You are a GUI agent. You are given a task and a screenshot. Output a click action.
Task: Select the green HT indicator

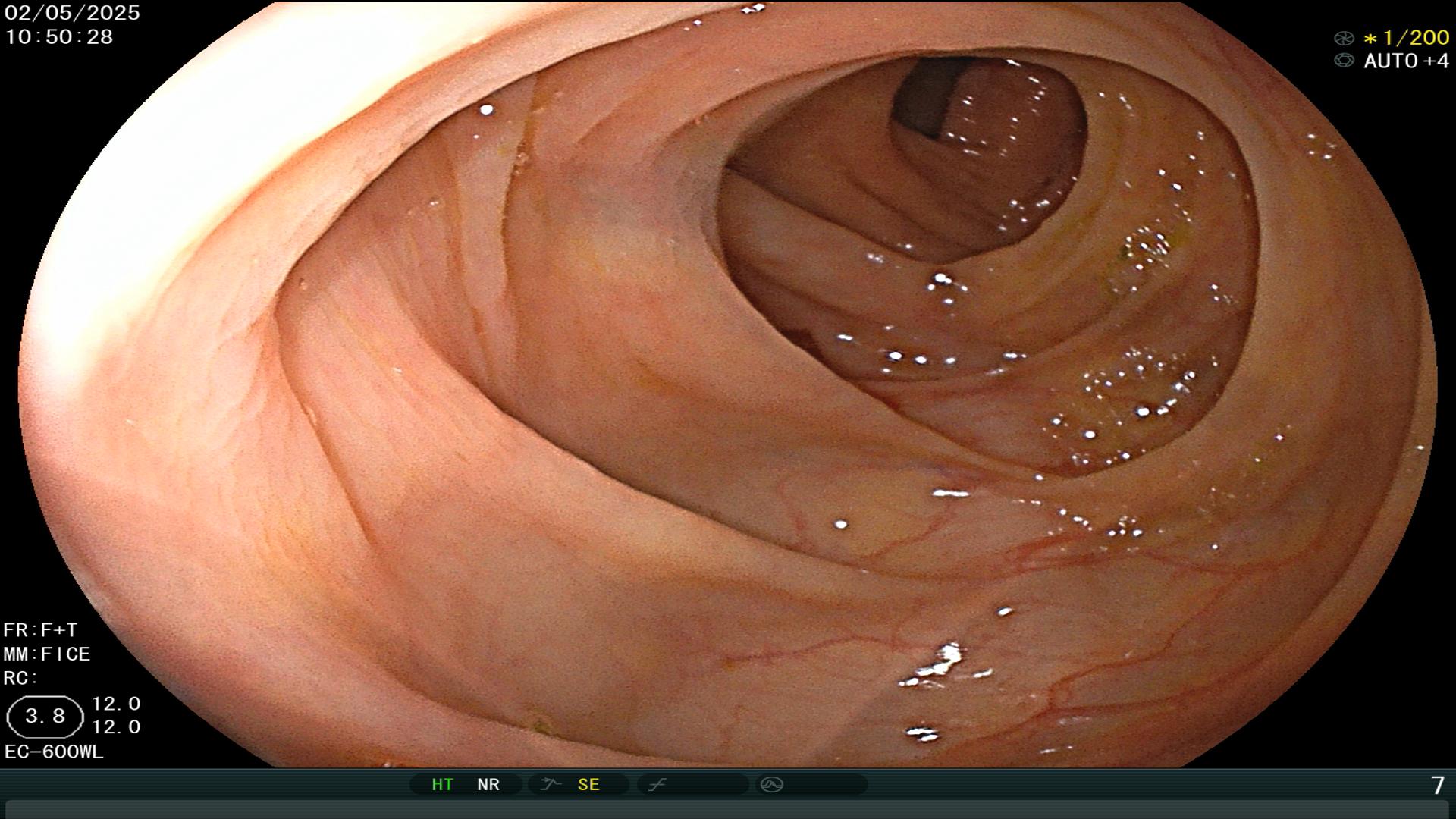pyautogui.click(x=442, y=784)
